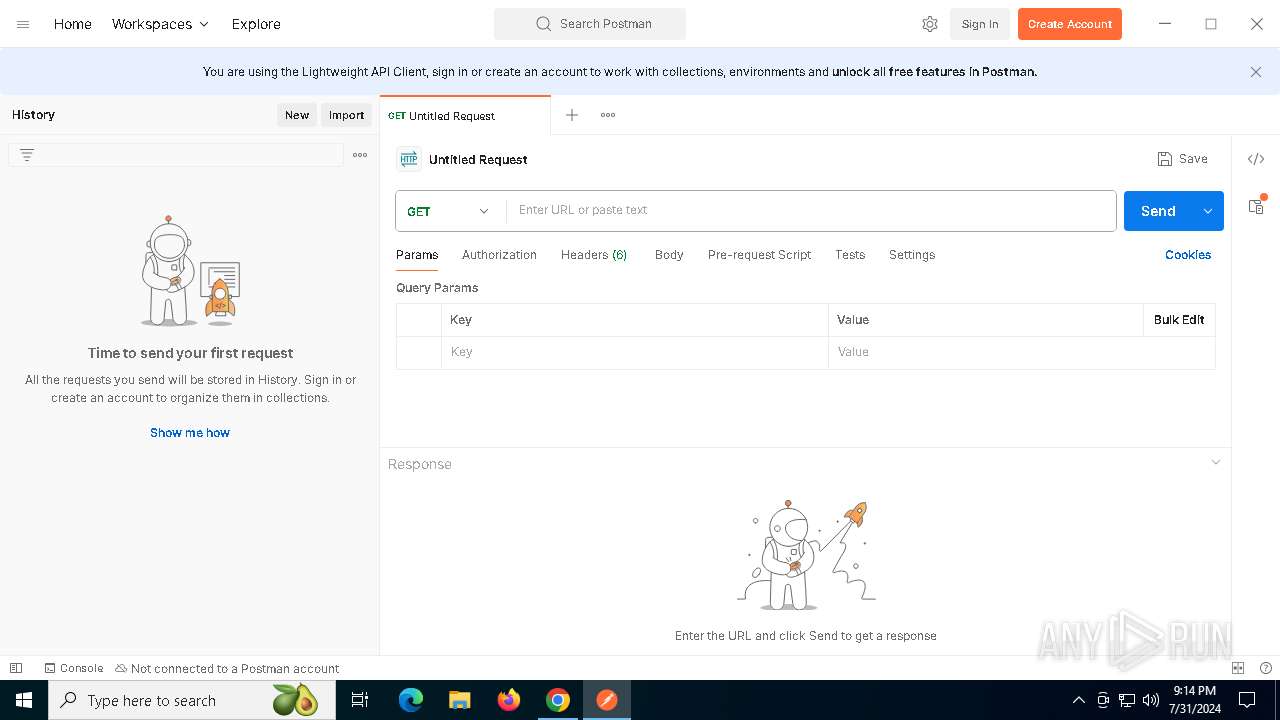1280x720 pixels.
Task: Click the History filter search field
Action: (176, 155)
